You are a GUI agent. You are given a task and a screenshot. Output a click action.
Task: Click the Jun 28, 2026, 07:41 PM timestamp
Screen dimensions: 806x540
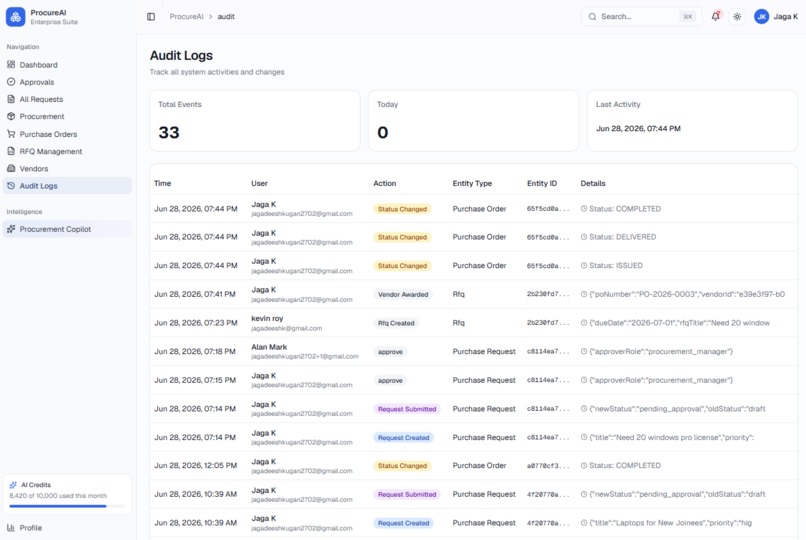pyautogui.click(x=195, y=294)
